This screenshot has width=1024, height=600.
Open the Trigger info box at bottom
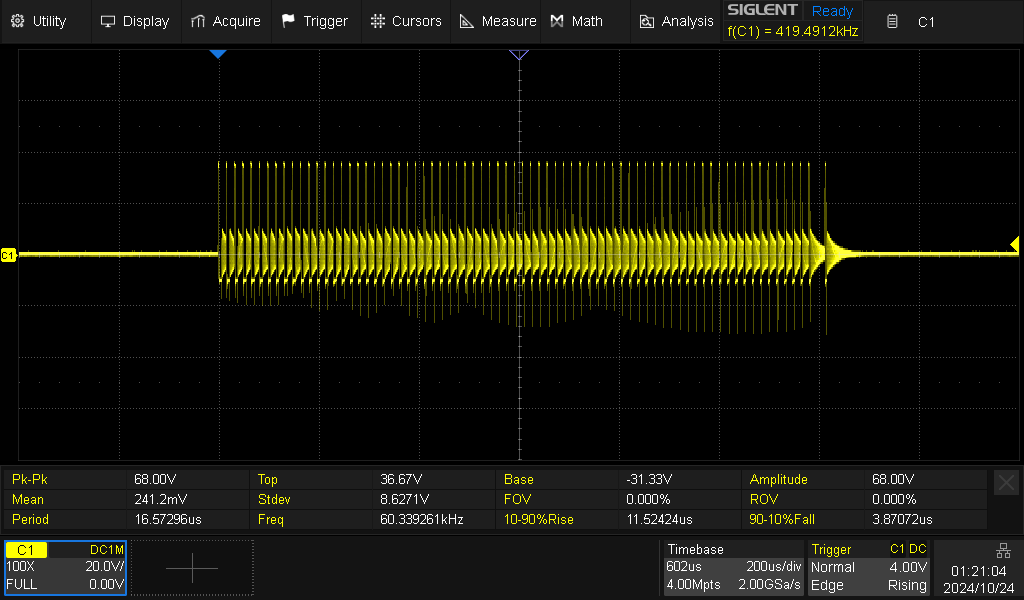point(869,567)
